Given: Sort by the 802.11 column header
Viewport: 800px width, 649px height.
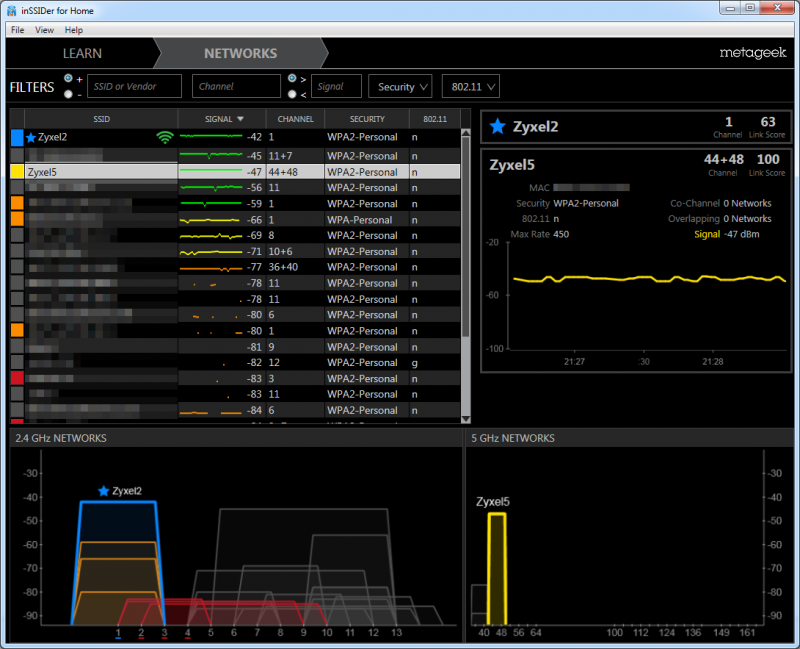Looking at the screenshot, I should [x=435, y=119].
